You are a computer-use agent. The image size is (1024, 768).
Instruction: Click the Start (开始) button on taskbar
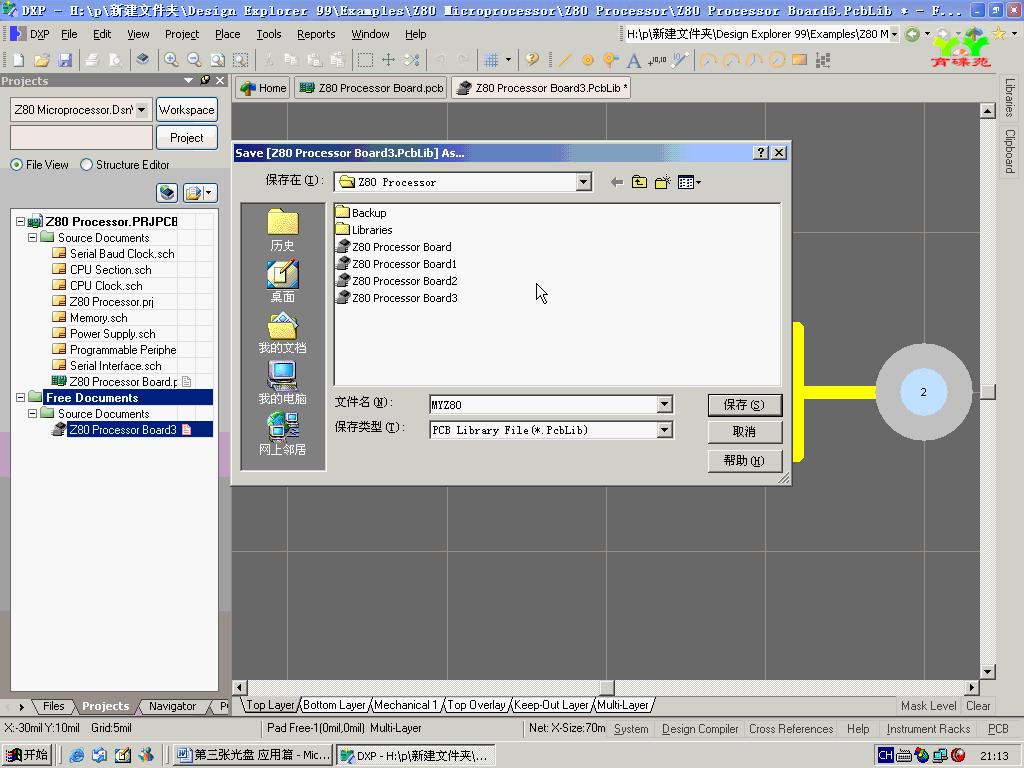pos(27,755)
